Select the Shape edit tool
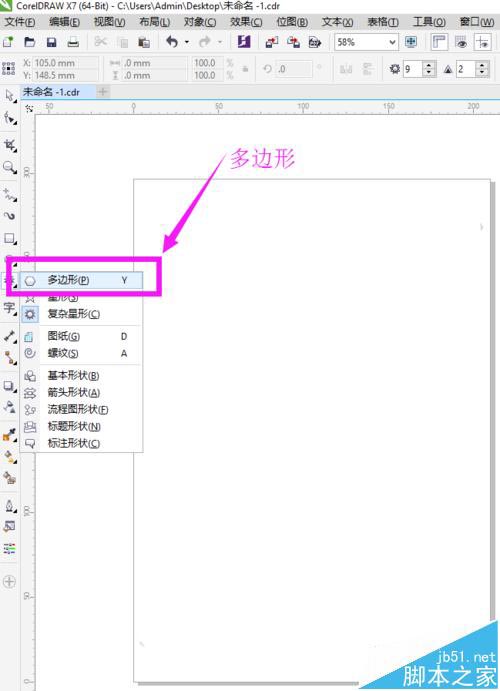 tap(9, 119)
